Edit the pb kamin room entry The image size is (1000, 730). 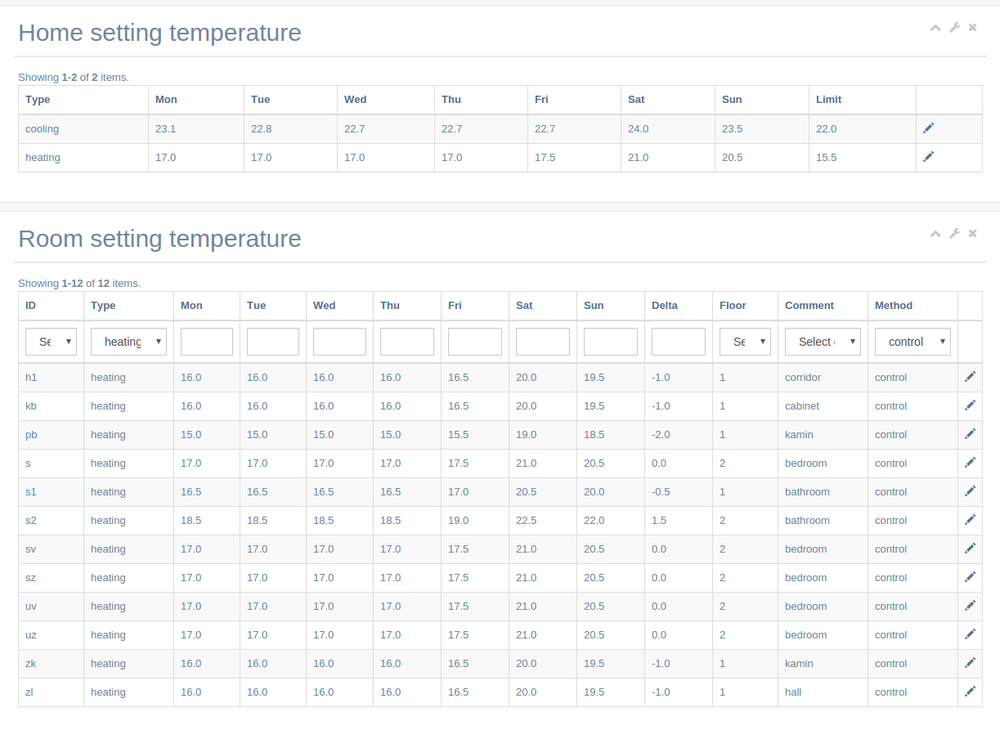point(969,434)
